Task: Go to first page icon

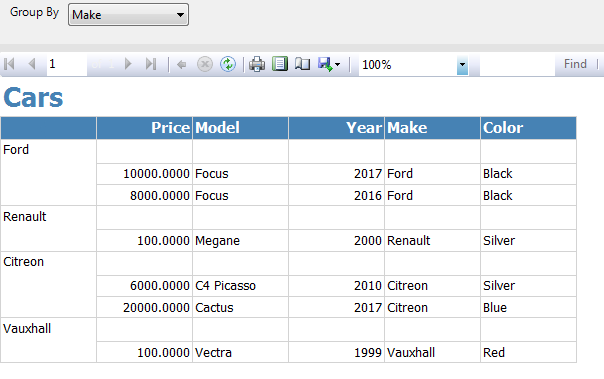Action: tap(9, 64)
